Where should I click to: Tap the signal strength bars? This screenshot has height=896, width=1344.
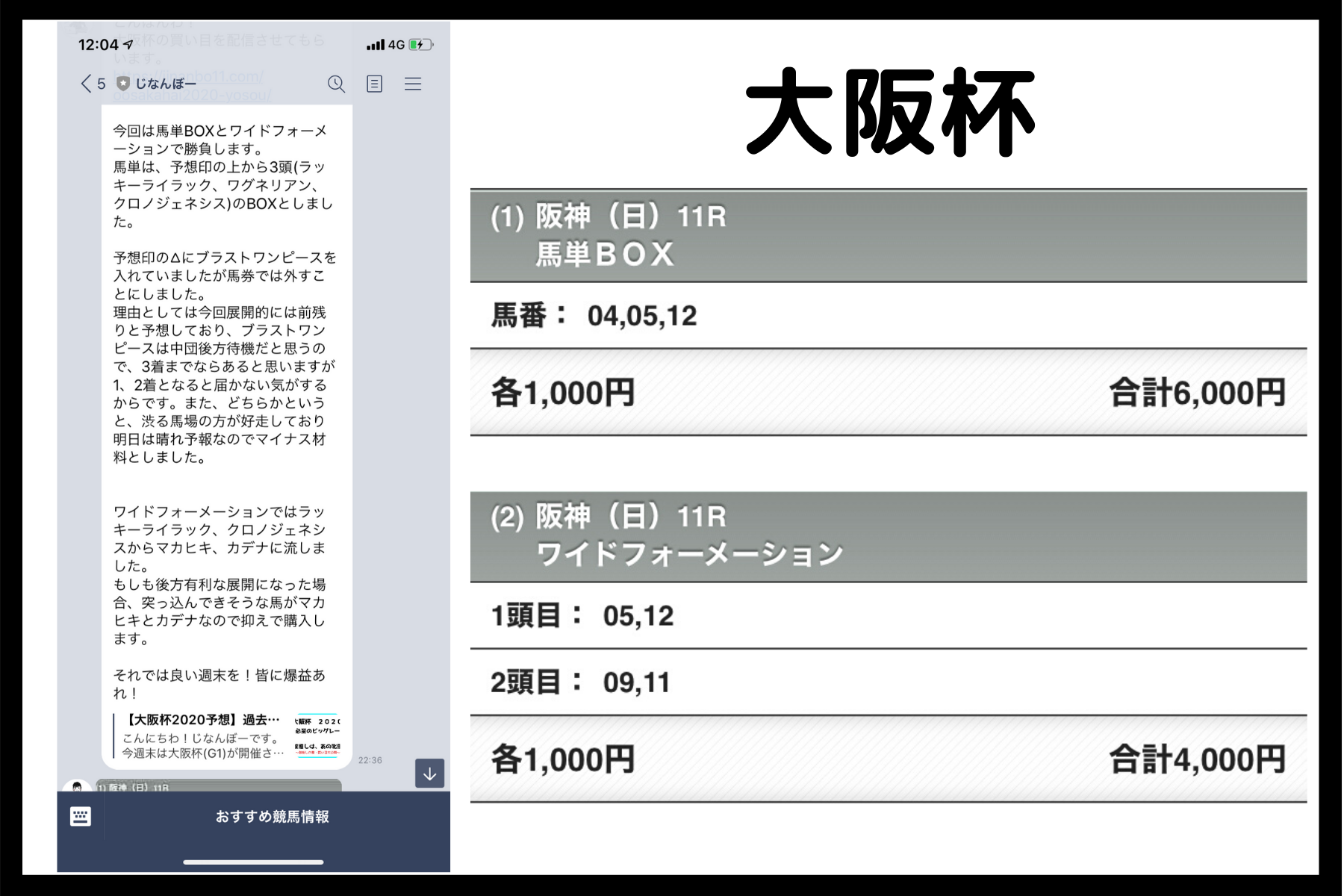coord(376,45)
